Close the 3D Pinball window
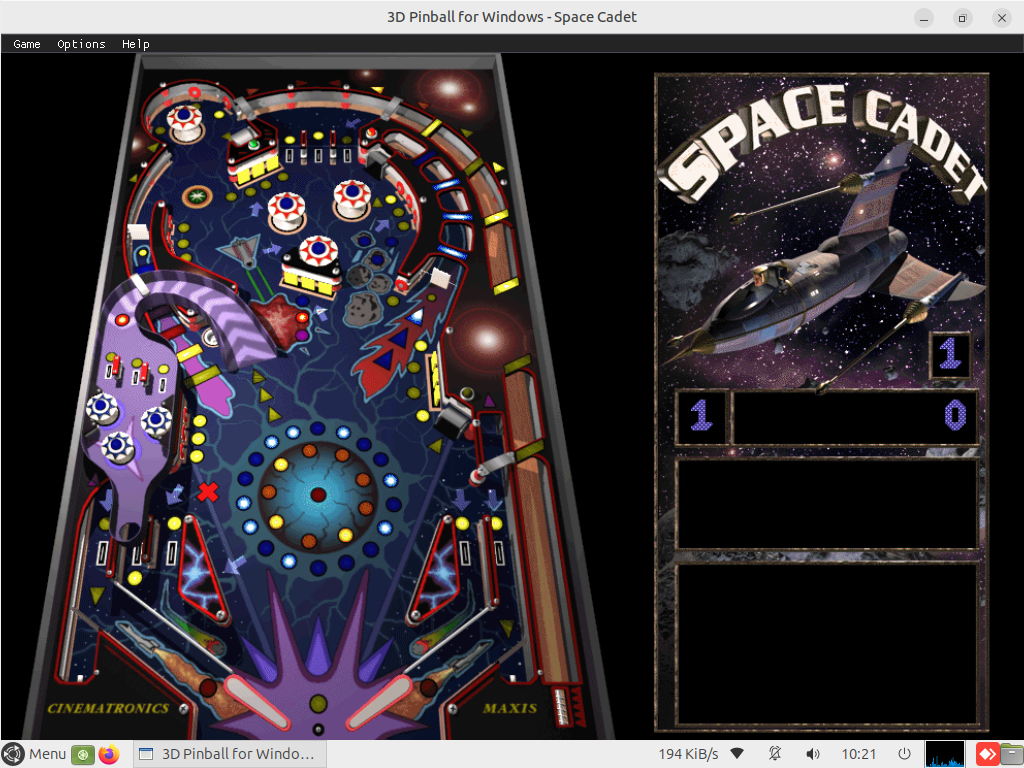The height and width of the screenshot is (768, 1024). [x=1001, y=18]
